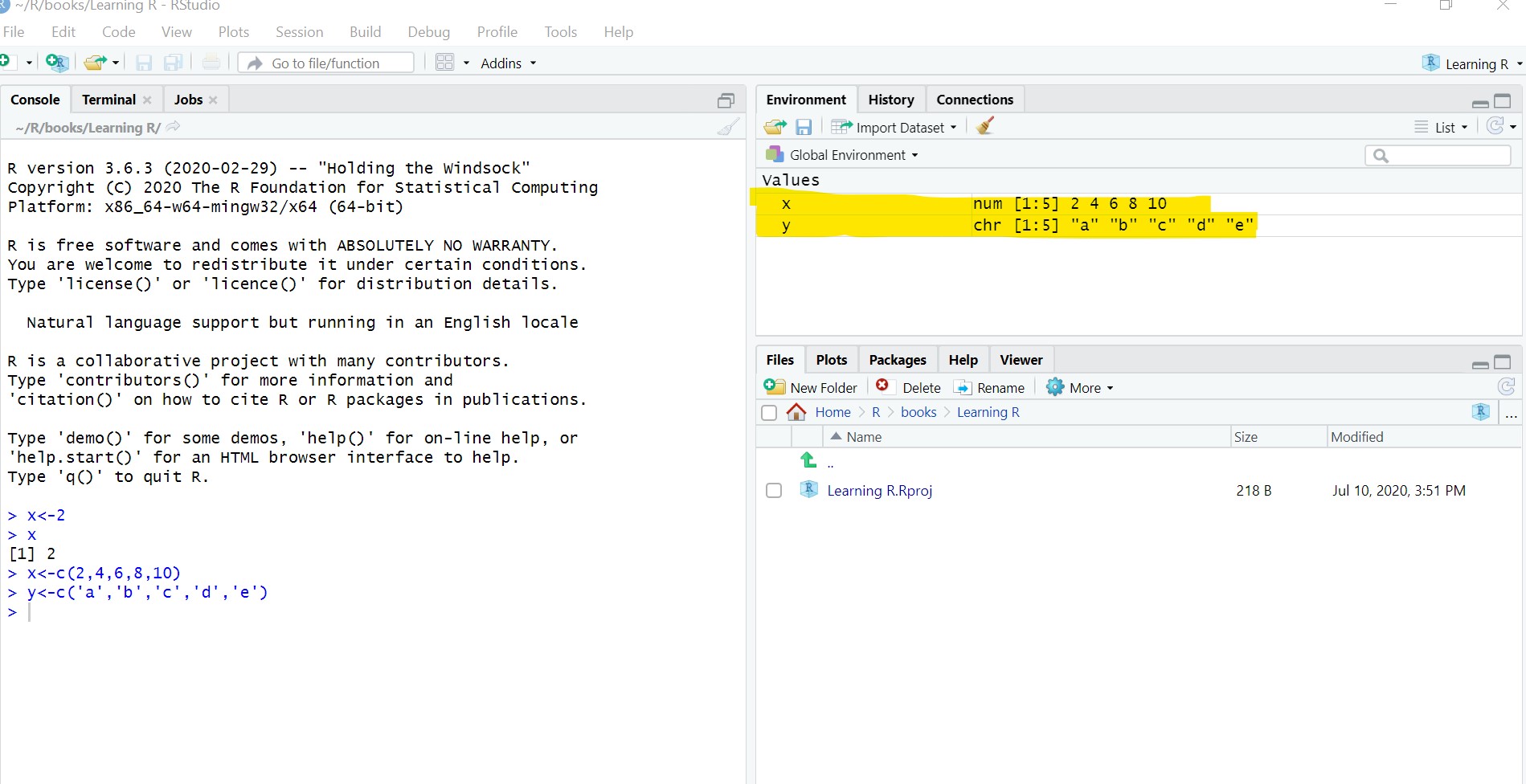Click the save workspace disk icon
This screenshot has width=1526, height=784.
803,127
